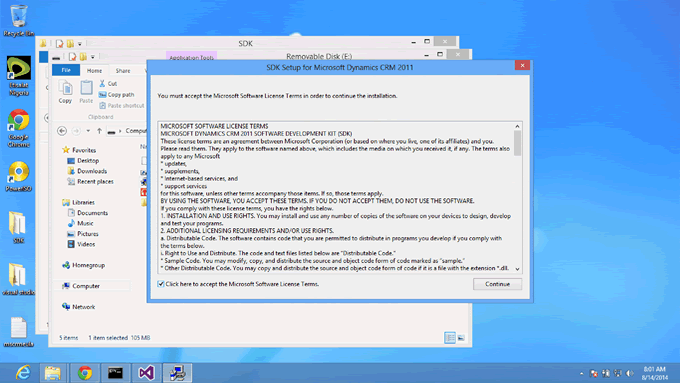Close the SDK Setup dialog
This screenshot has width=680, height=383.
point(522,65)
